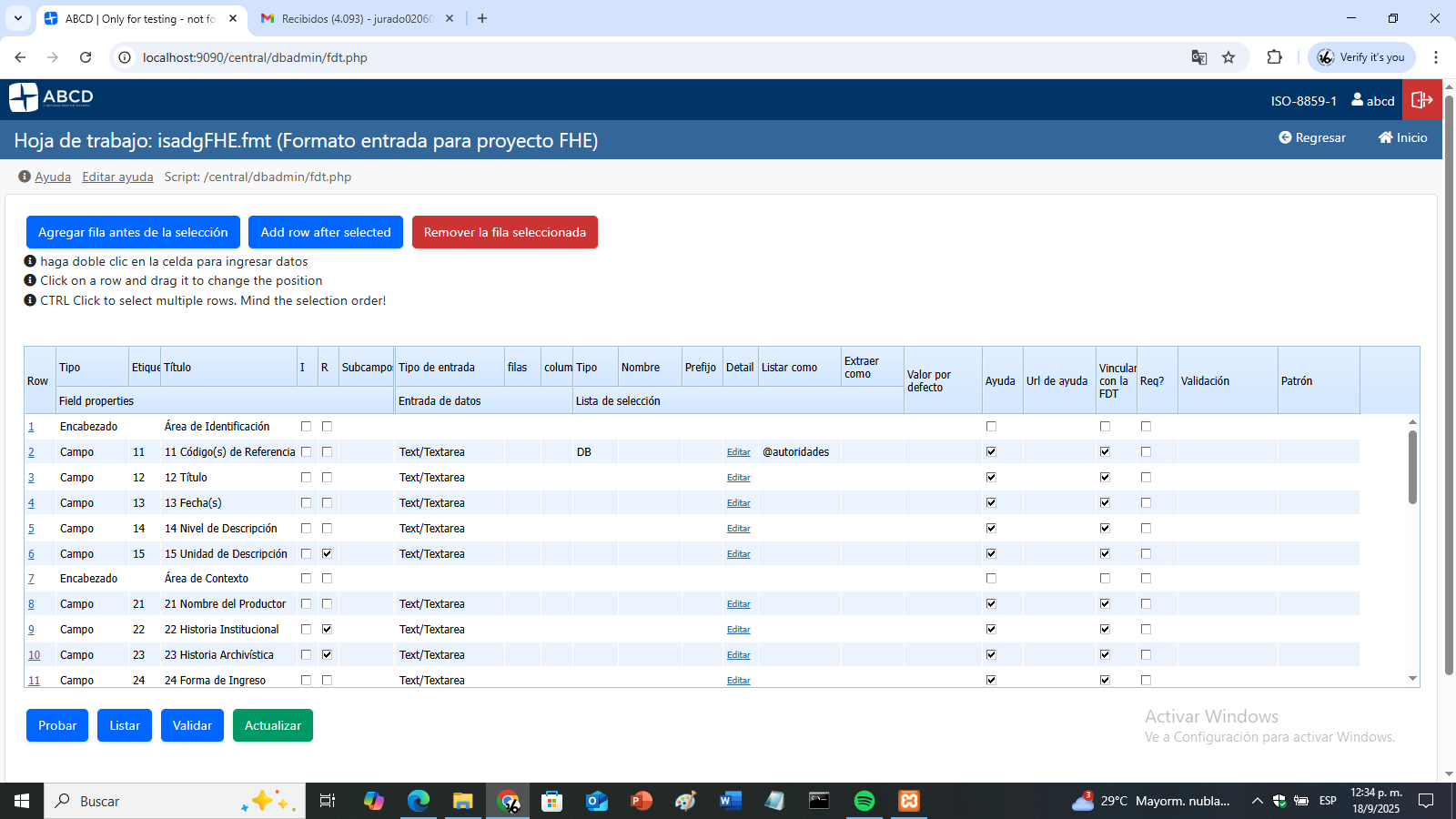Click the table's scroll down arrow
Viewport: 1456px width, 819px height.
[x=1412, y=678]
